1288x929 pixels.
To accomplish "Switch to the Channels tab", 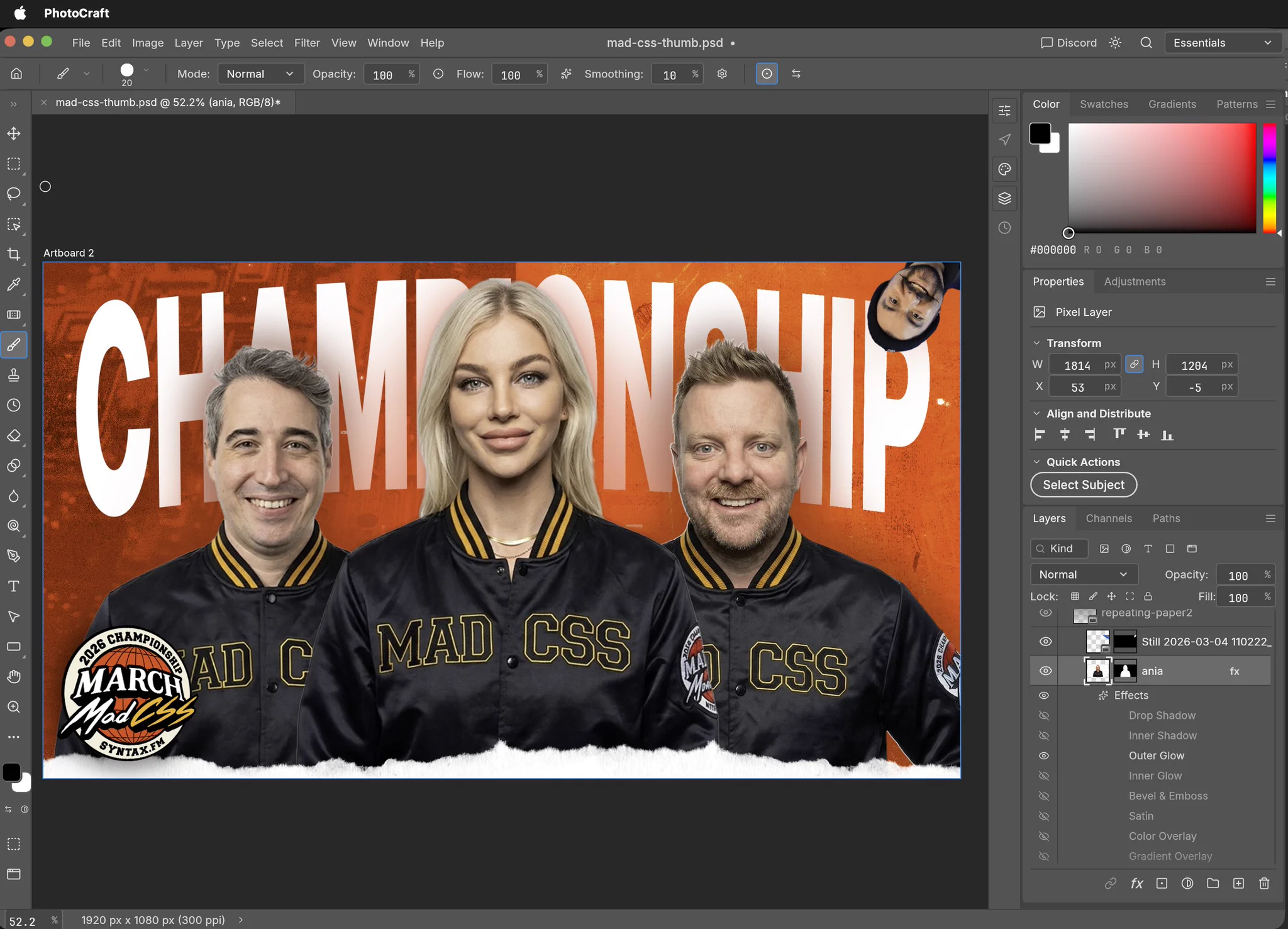I will click(1108, 518).
